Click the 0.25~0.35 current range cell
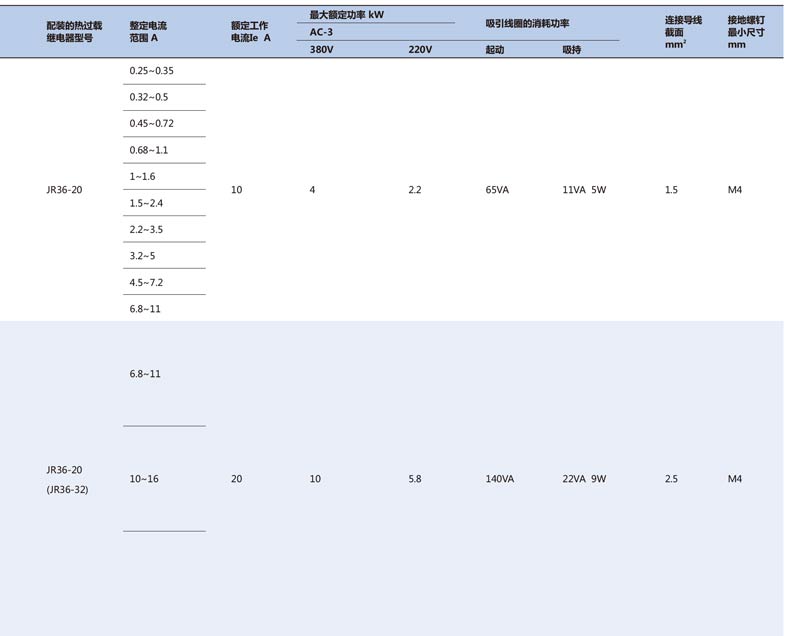The image size is (790, 636). pos(151,71)
